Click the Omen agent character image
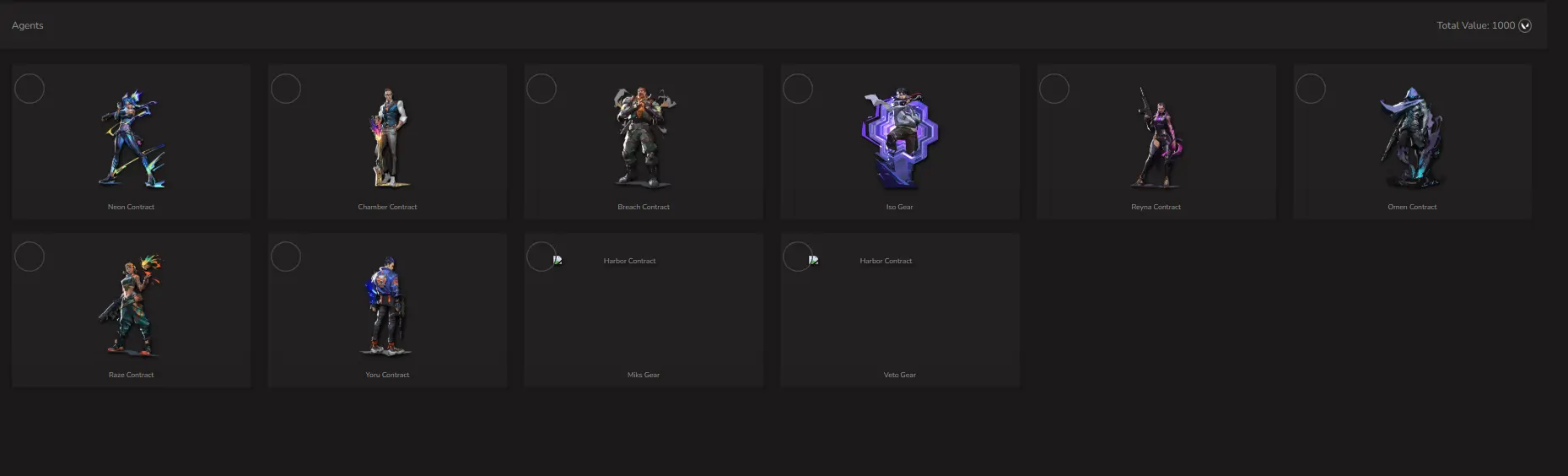This screenshot has height=476, width=1568. (1412, 138)
